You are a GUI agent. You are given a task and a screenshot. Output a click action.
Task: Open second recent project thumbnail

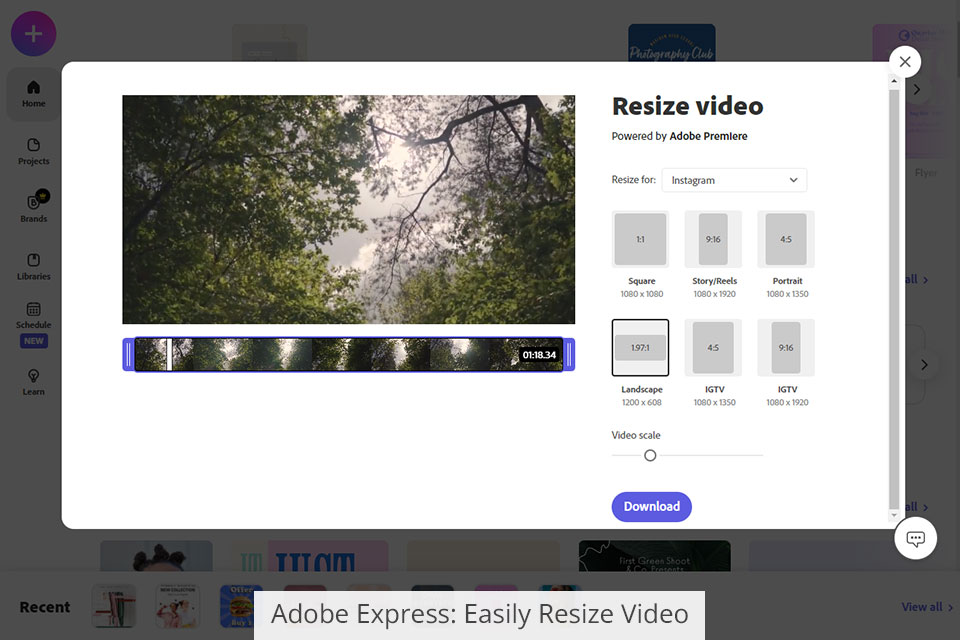pyautogui.click(x=178, y=606)
